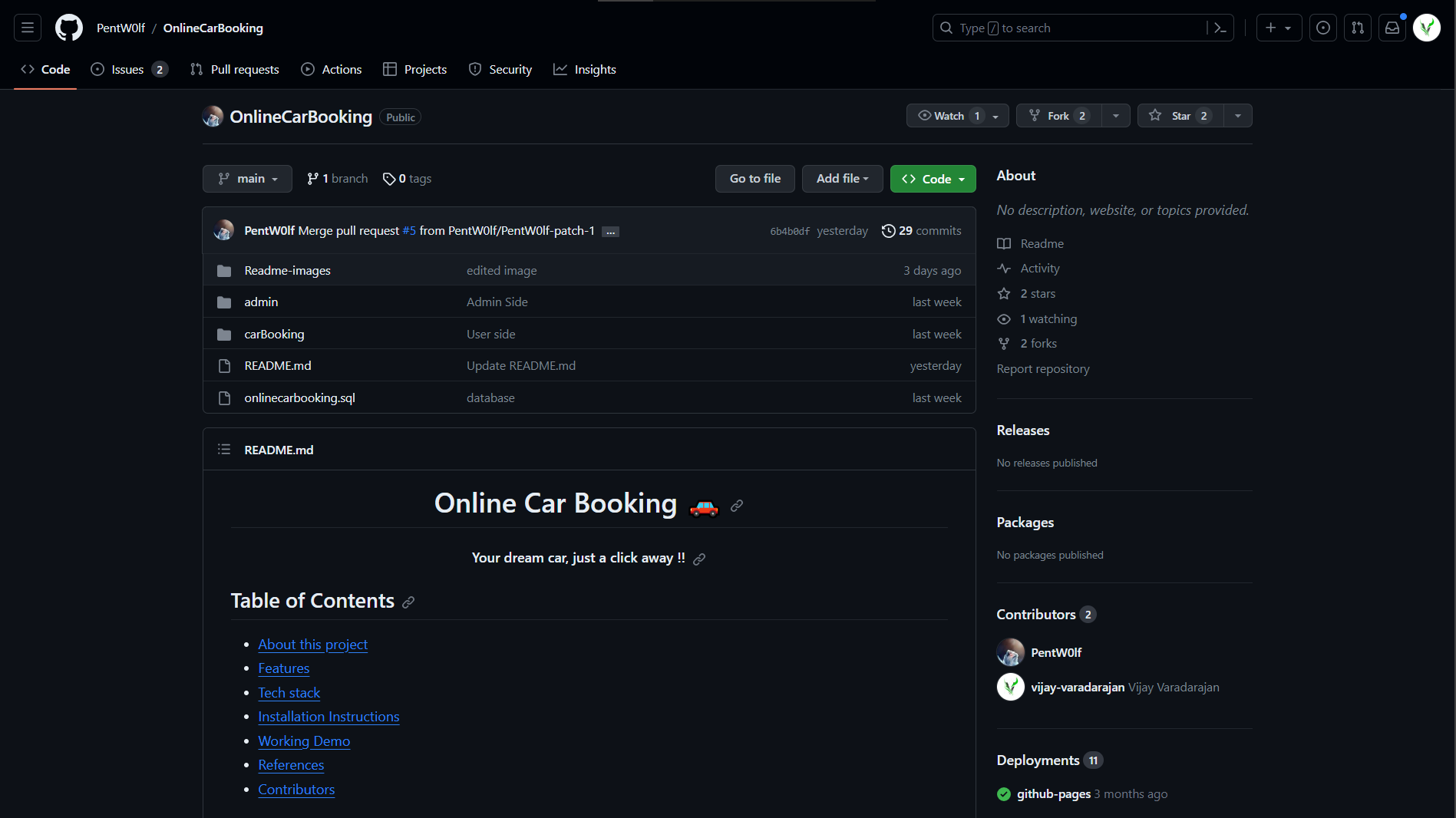Open the green Code dropdown
The height and width of the screenshot is (818, 1456).
point(933,179)
